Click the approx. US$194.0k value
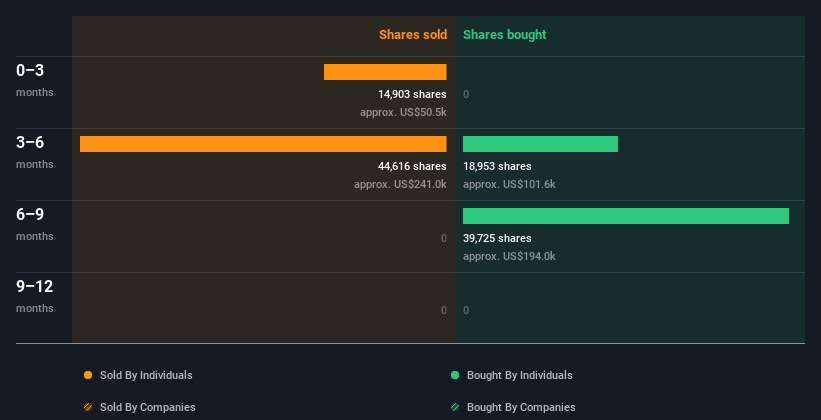 coord(509,256)
